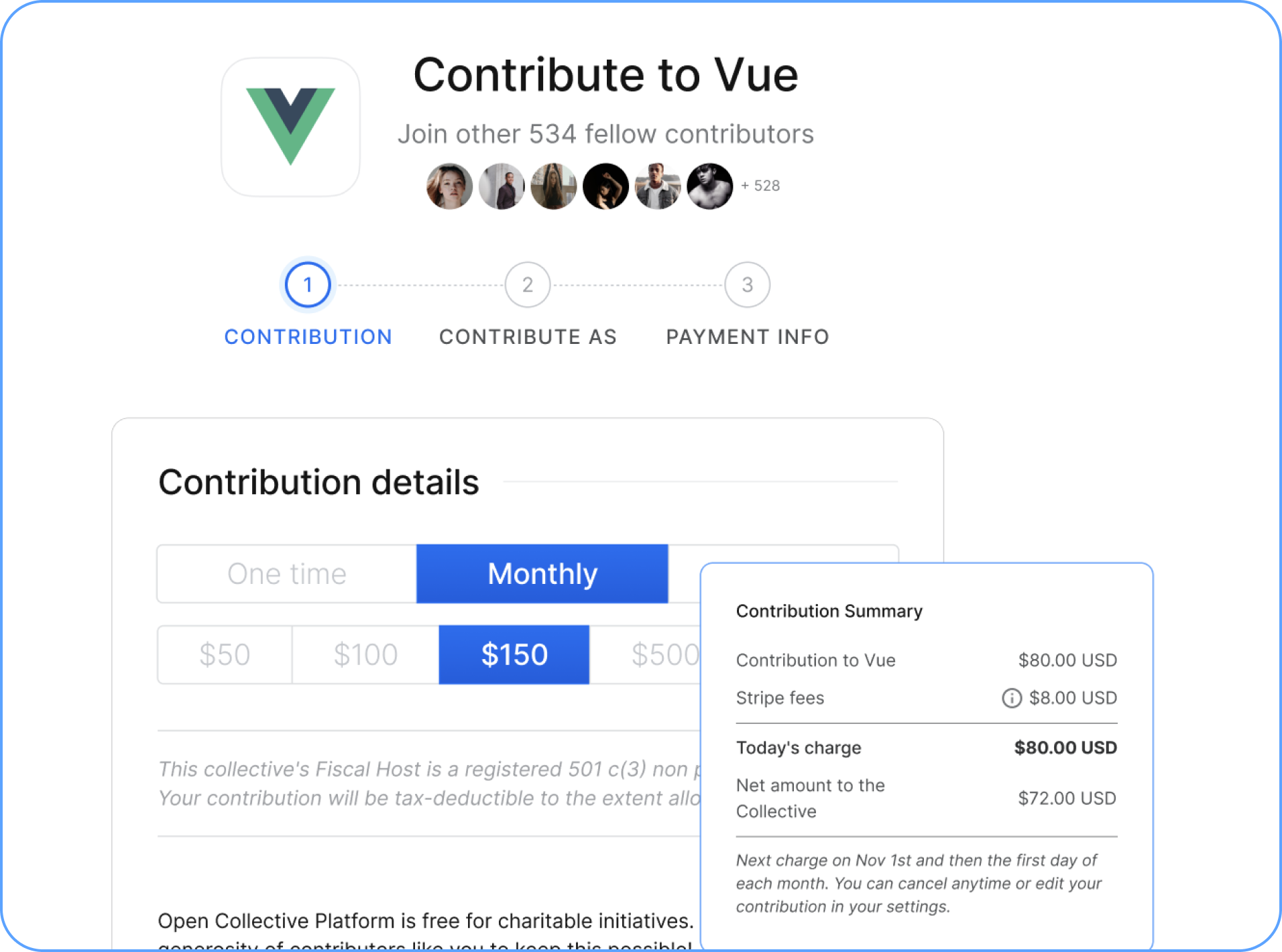Click the sixth contributor avatar

(710, 186)
